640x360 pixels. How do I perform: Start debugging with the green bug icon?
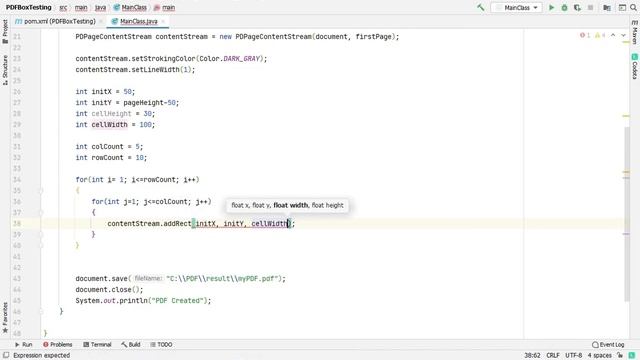coord(564,7)
